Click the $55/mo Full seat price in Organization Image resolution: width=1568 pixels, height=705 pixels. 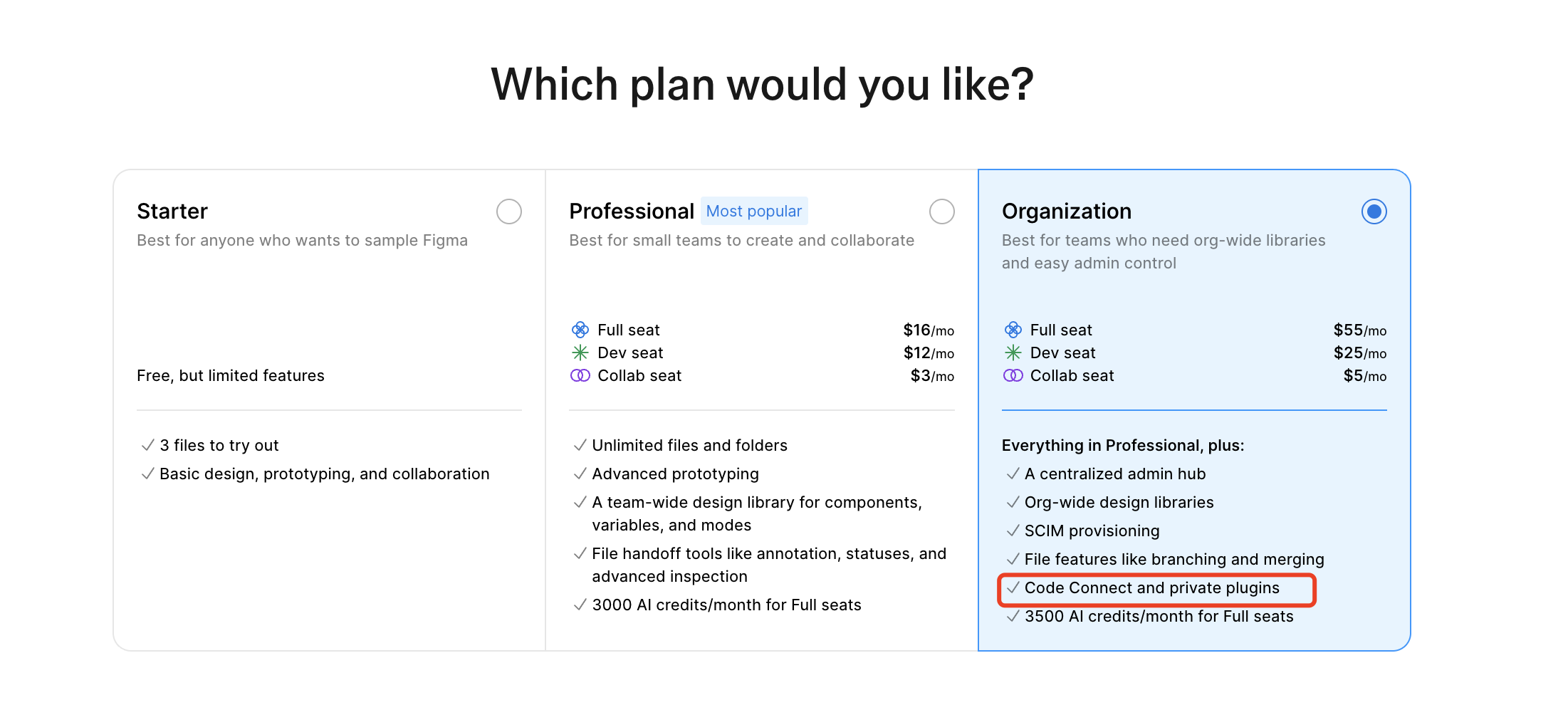pyautogui.click(x=1359, y=330)
